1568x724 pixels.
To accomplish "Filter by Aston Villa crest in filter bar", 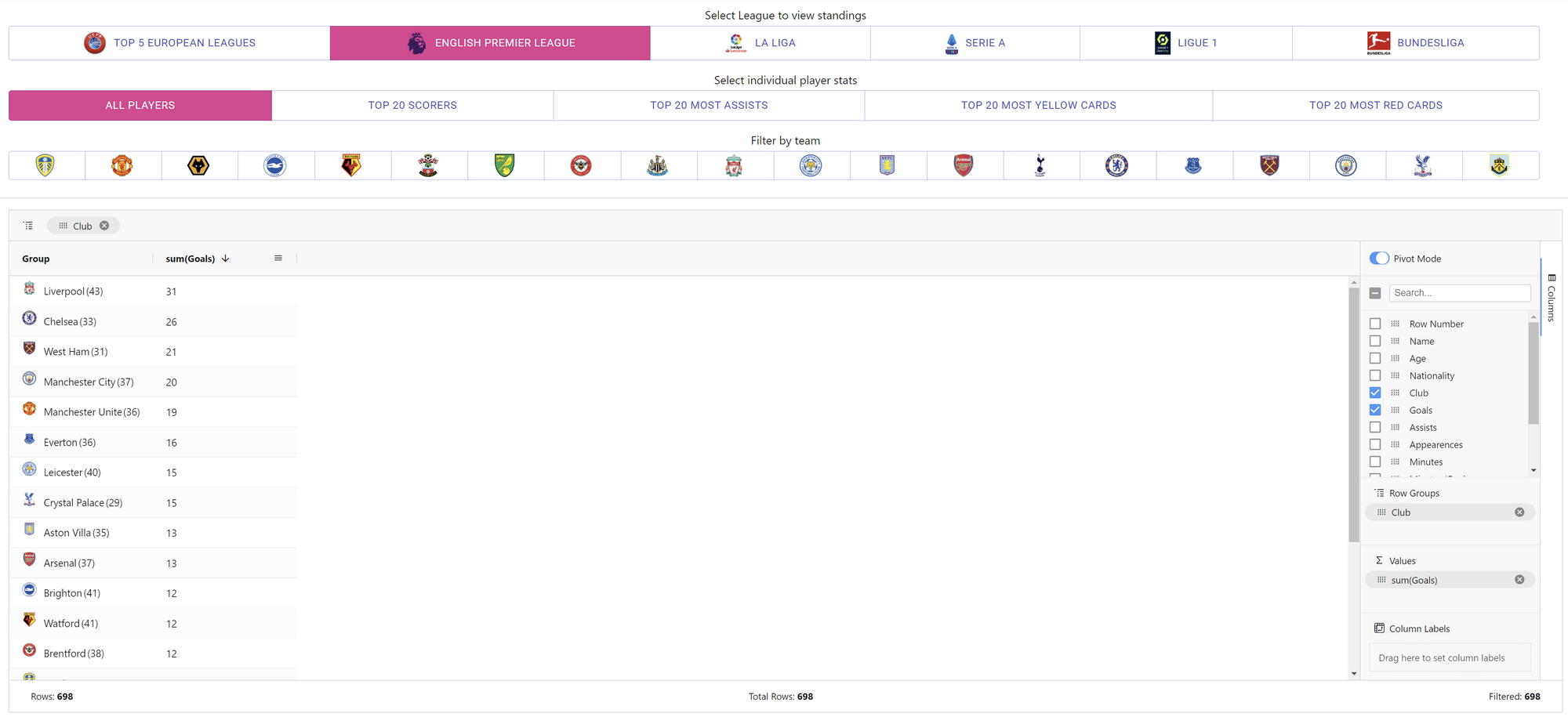I will point(887,165).
